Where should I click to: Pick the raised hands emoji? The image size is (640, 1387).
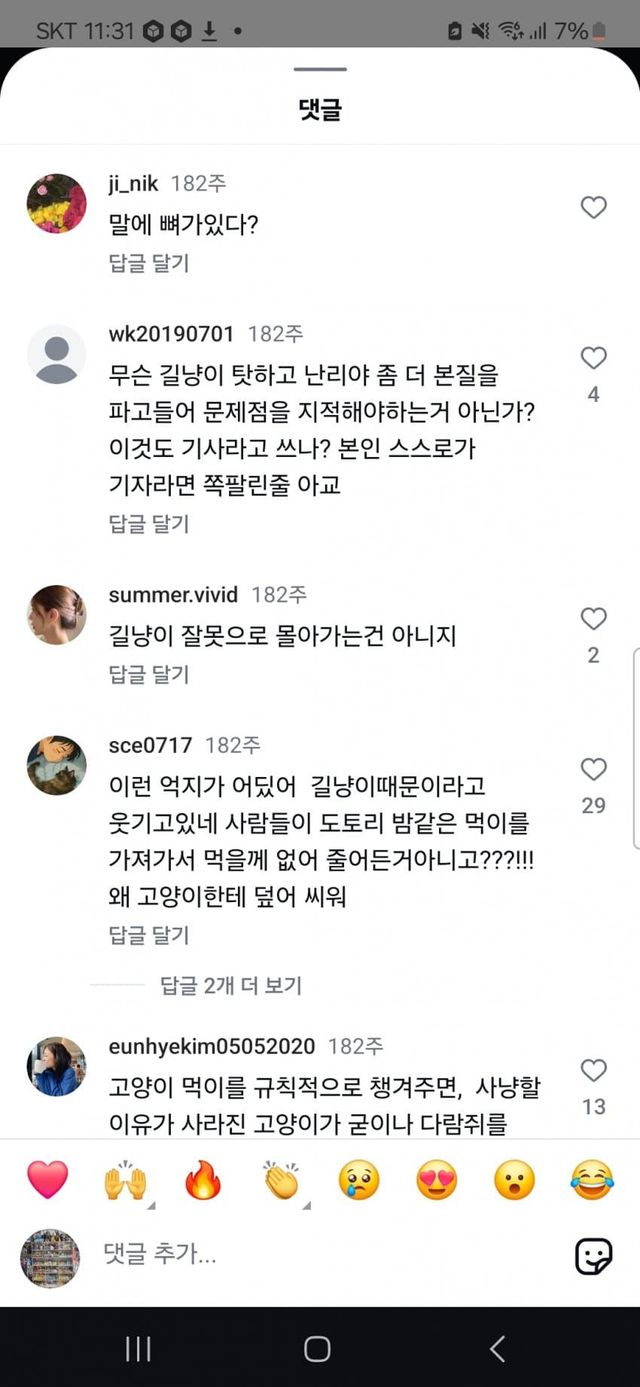coord(125,1180)
